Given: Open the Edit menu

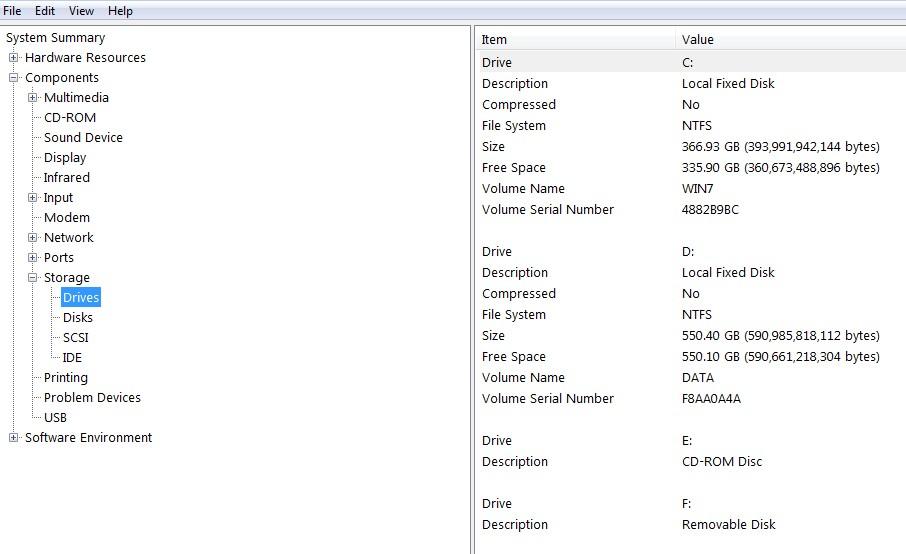Looking at the screenshot, I should tap(45, 11).
